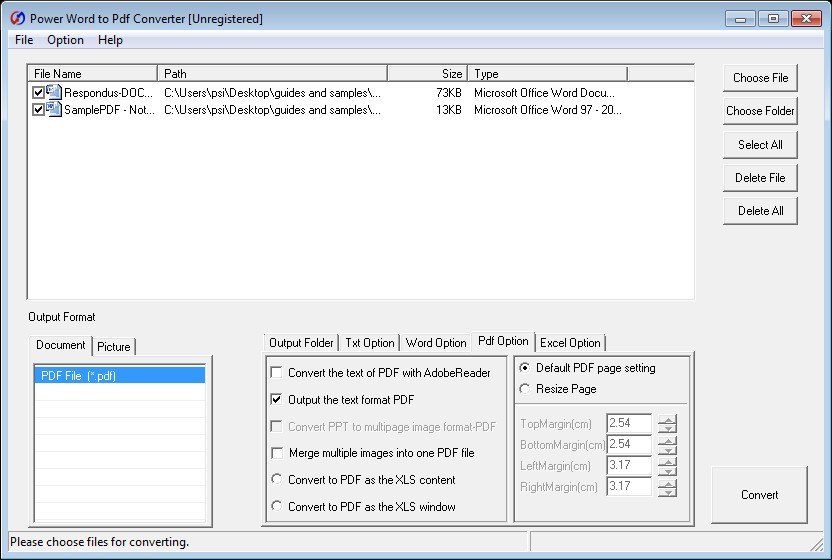Increase LeftMargin with the up arrow

[x=668, y=461]
